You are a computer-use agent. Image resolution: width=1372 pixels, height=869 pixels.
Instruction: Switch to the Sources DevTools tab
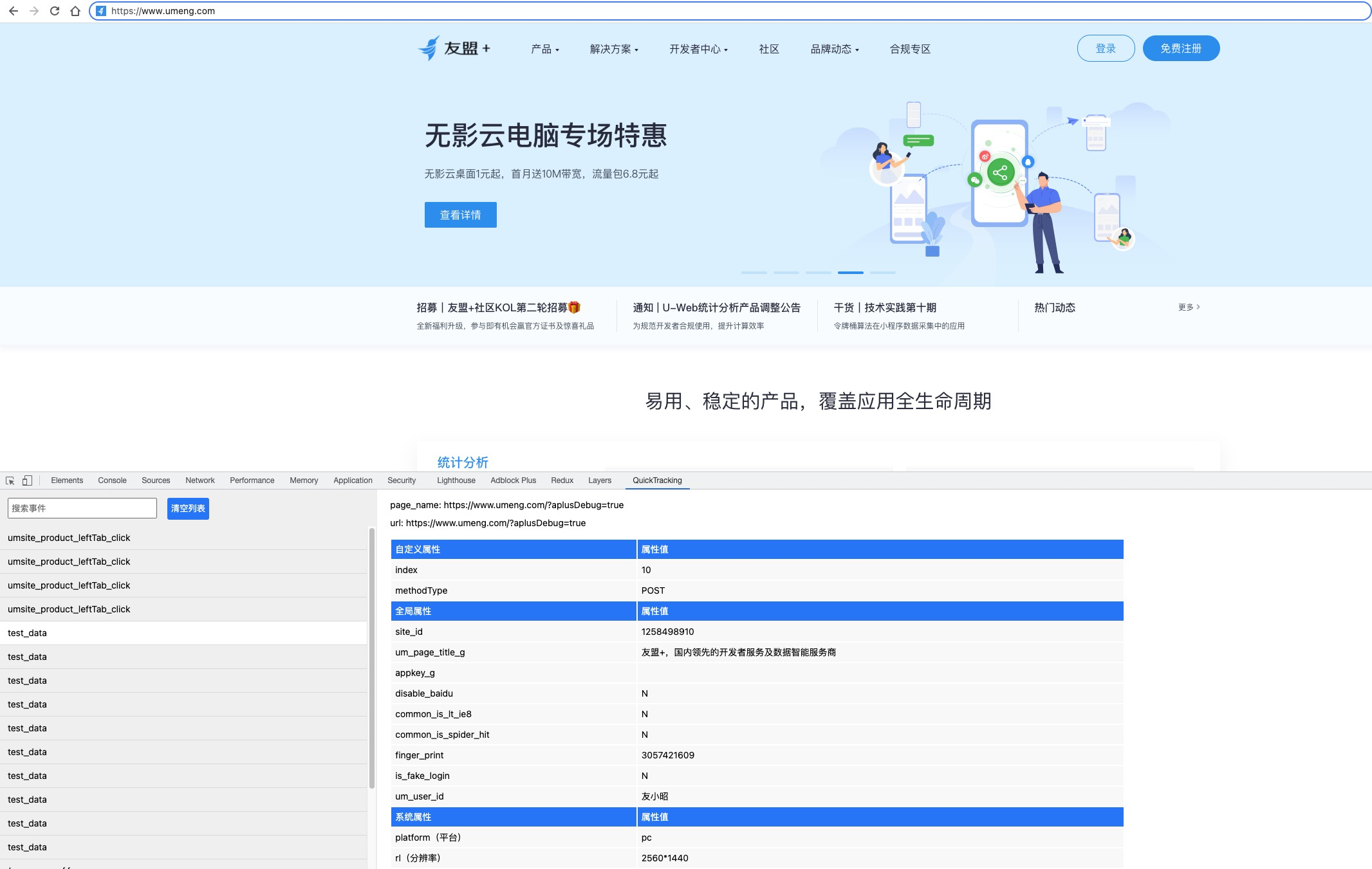point(156,480)
